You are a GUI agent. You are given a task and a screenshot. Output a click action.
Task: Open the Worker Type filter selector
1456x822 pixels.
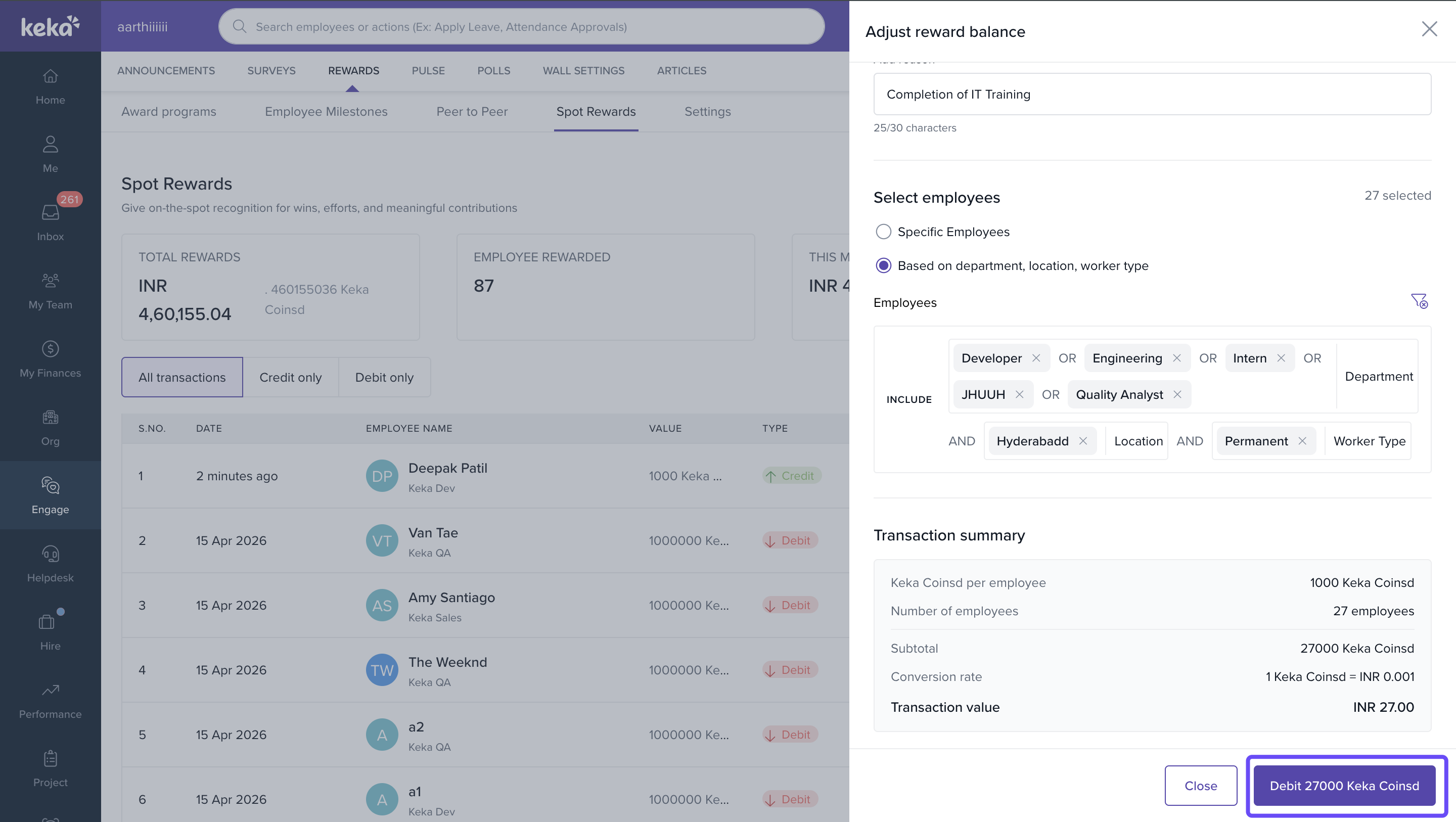(x=1369, y=441)
